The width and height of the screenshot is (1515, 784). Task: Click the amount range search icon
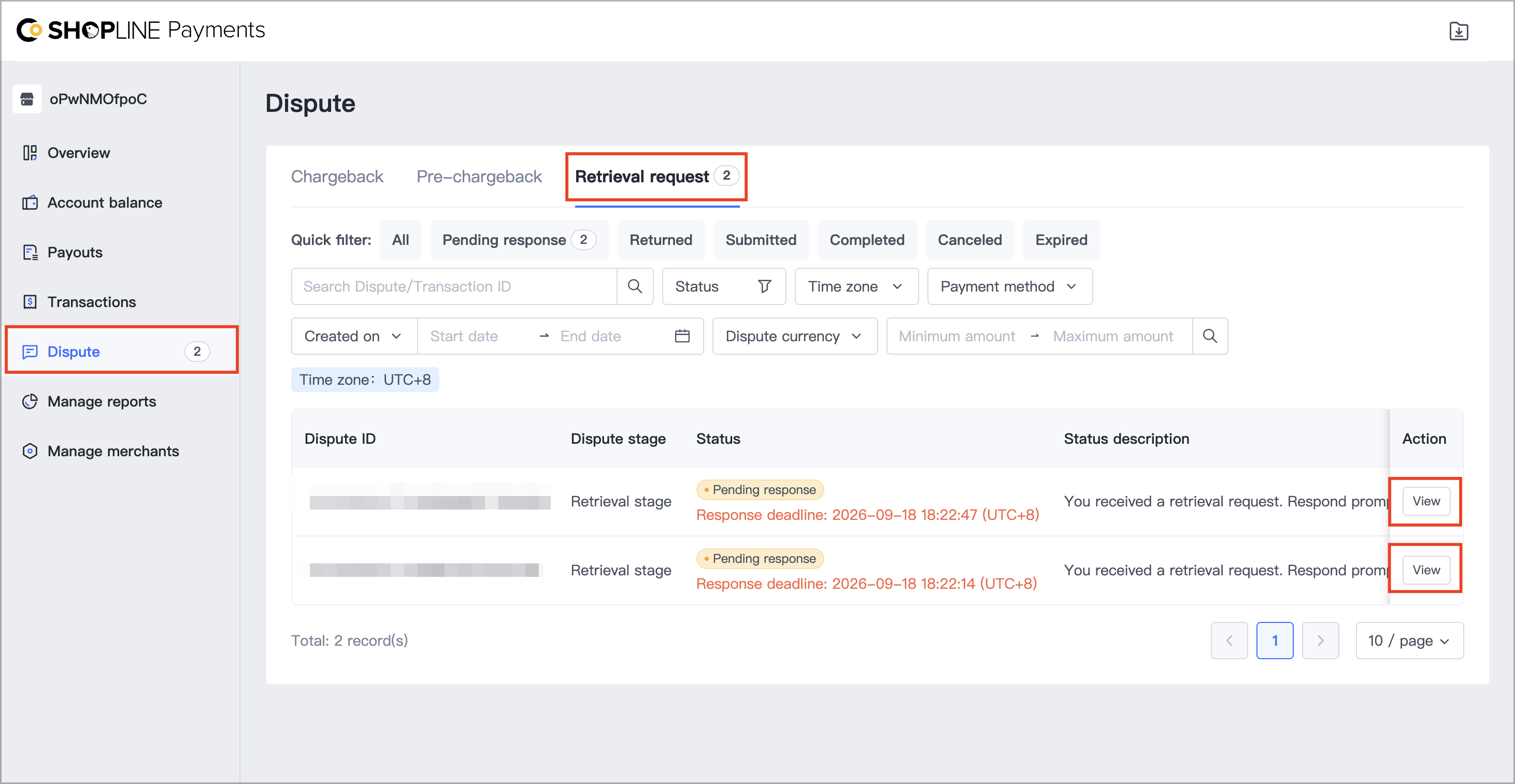click(1210, 336)
